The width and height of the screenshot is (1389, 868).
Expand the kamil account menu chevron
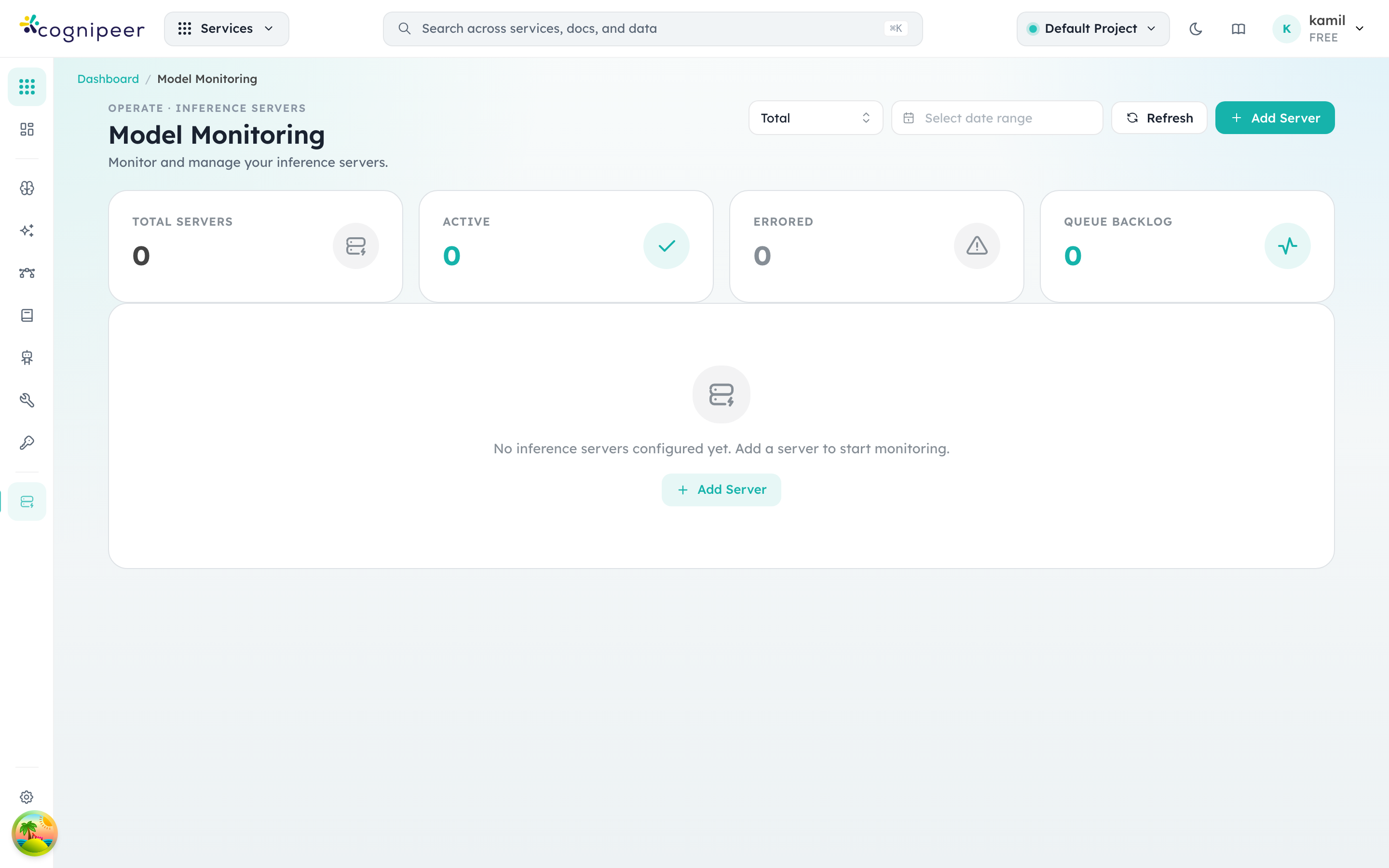coord(1360,29)
